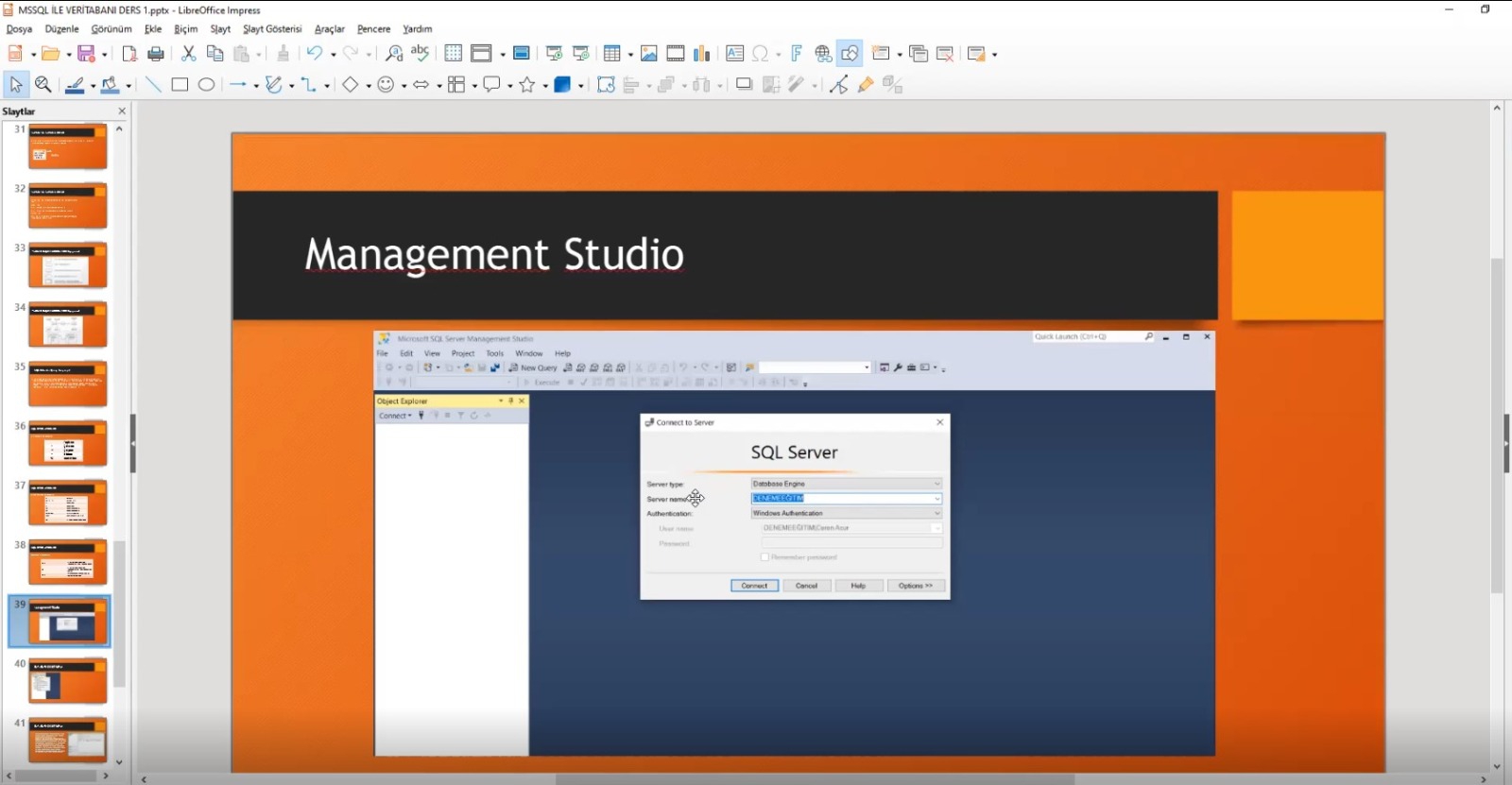1512x785 pixels.
Task: Open the Düzenle menu
Action: point(61,29)
